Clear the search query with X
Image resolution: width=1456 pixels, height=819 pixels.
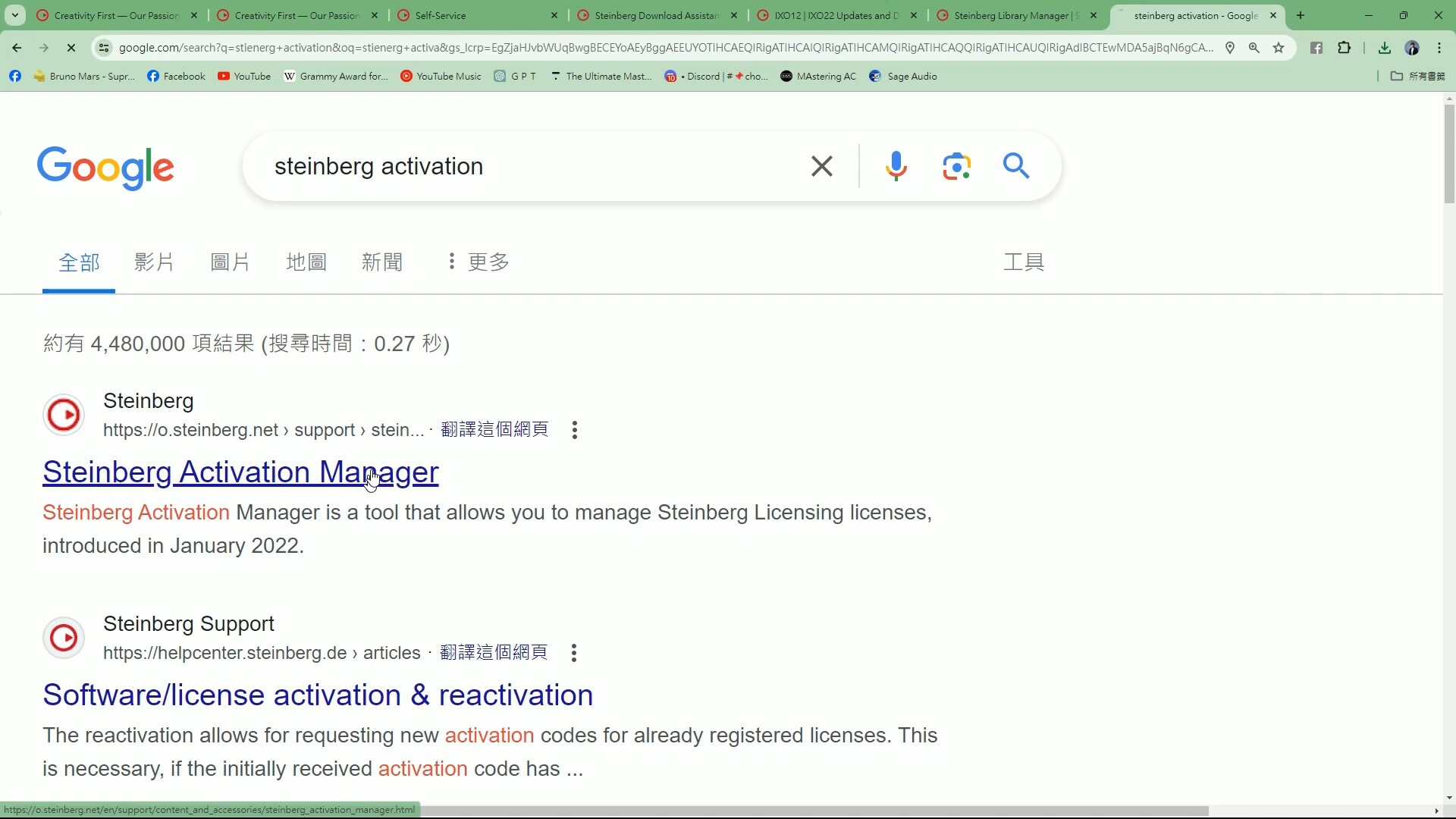pos(822,166)
